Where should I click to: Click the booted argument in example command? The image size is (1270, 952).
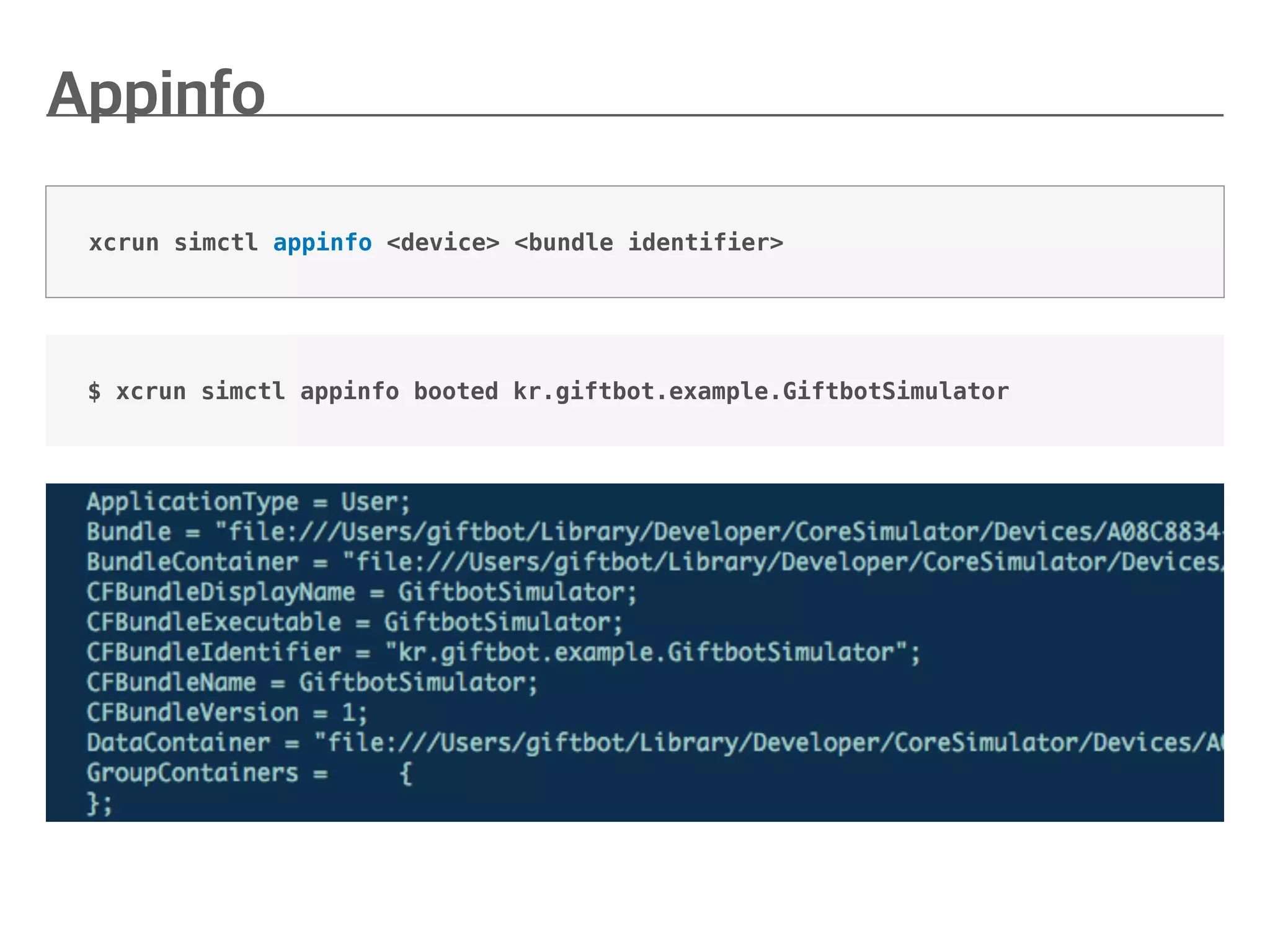(x=456, y=392)
